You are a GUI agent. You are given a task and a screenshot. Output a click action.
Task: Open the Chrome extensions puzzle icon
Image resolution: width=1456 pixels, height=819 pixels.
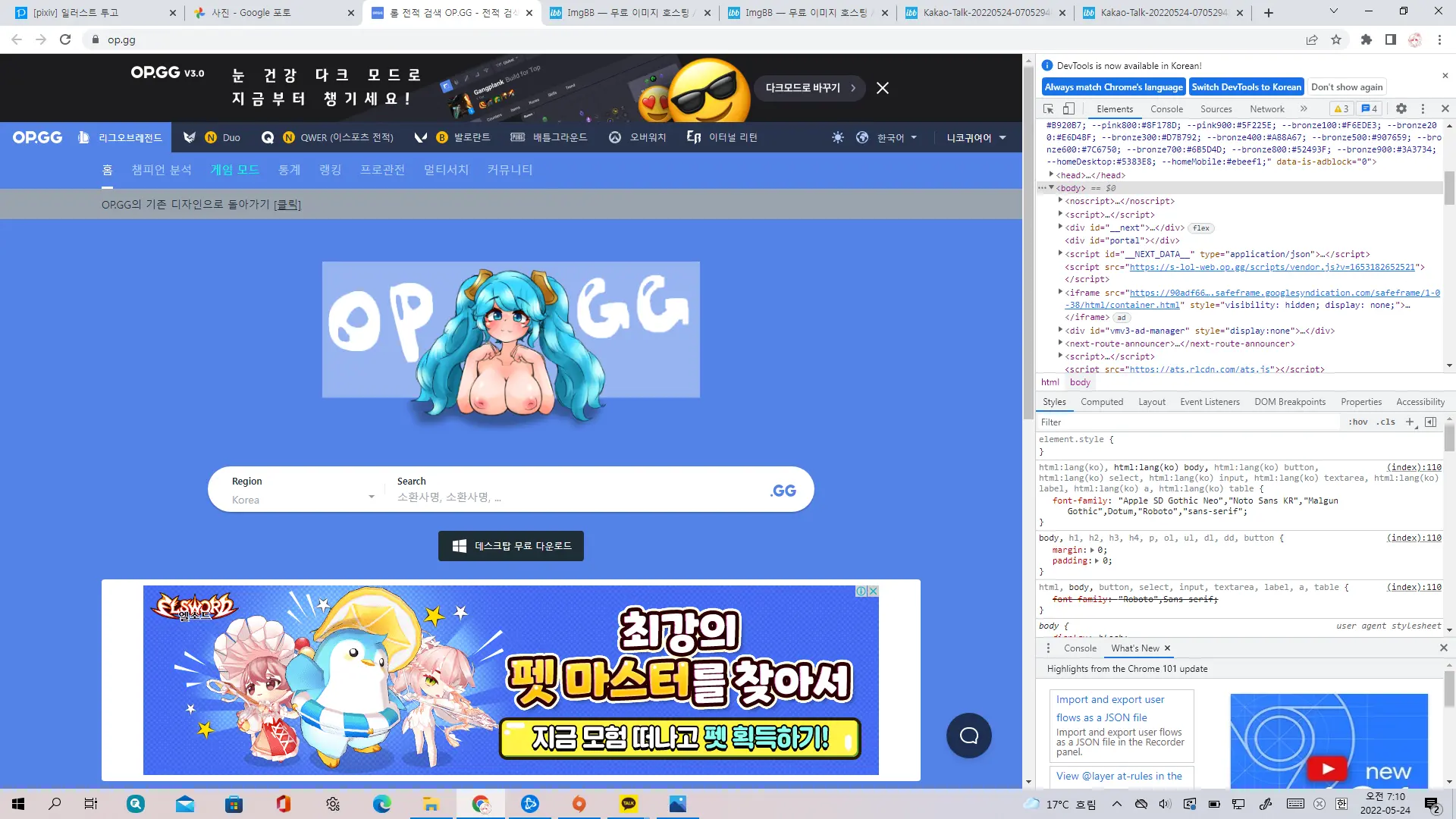(x=1367, y=39)
